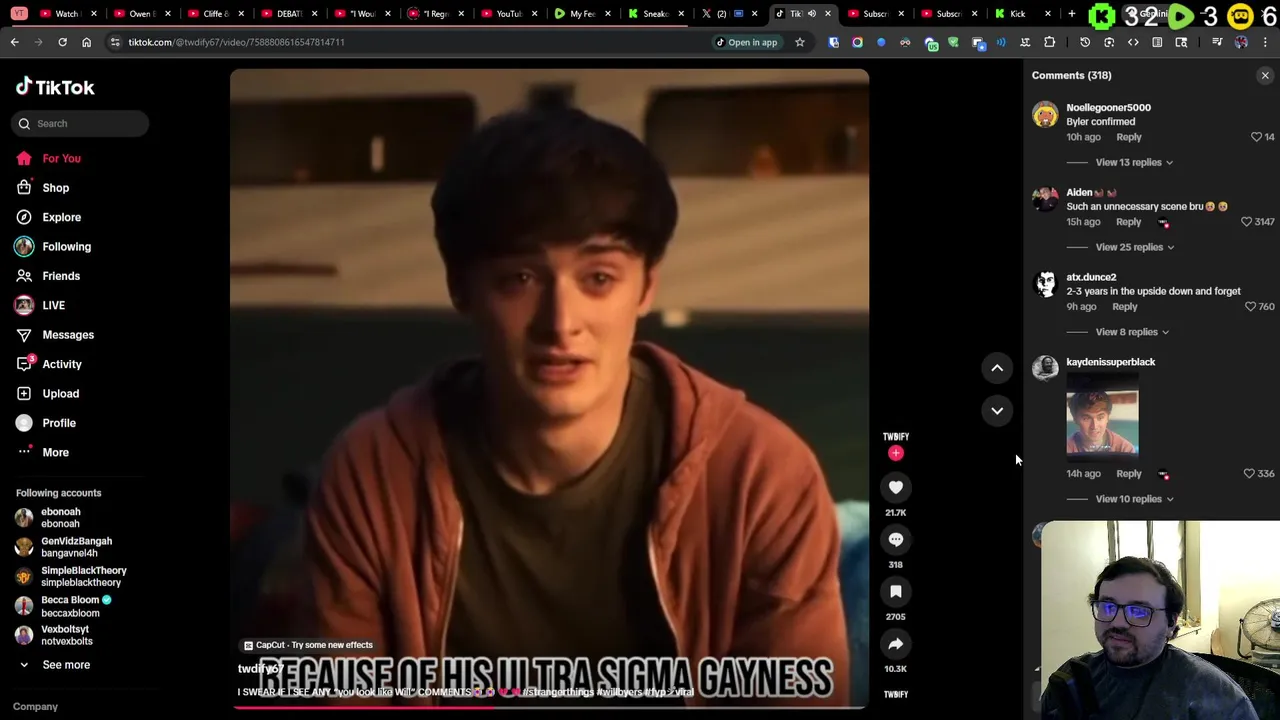Open video comments bubble icon
The image size is (1280, 720).
896,539
